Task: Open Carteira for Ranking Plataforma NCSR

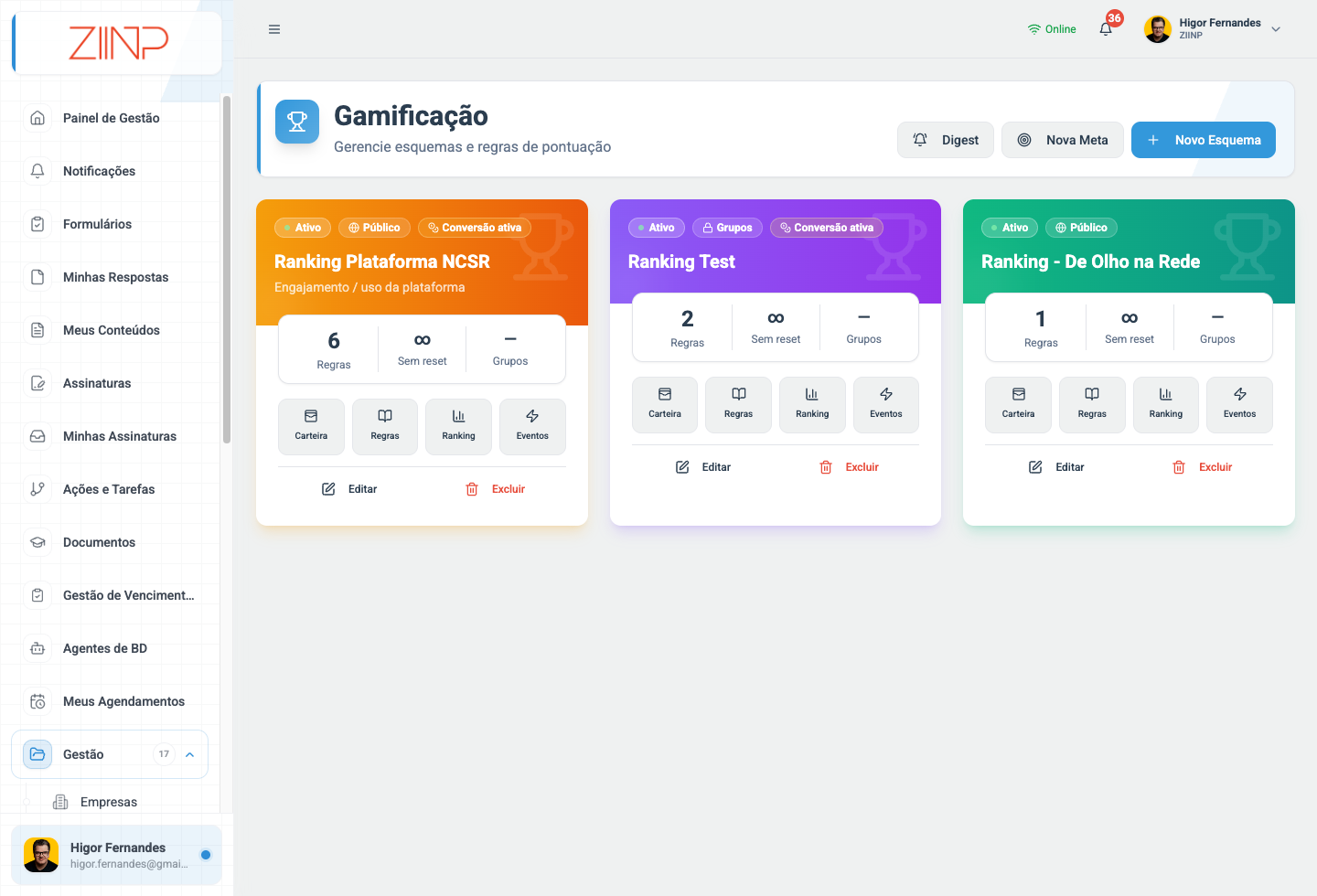Action: pos(311,427)
